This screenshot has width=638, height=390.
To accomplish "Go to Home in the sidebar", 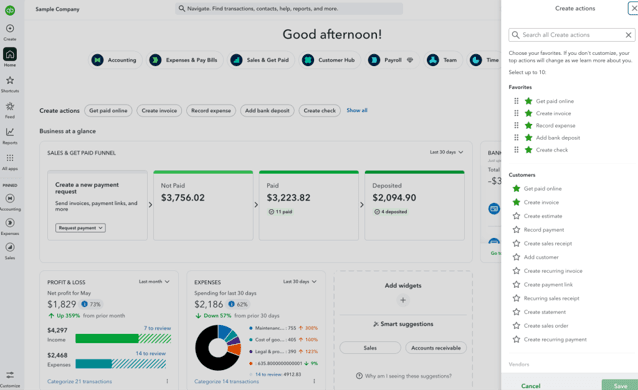I will point(10,54).
